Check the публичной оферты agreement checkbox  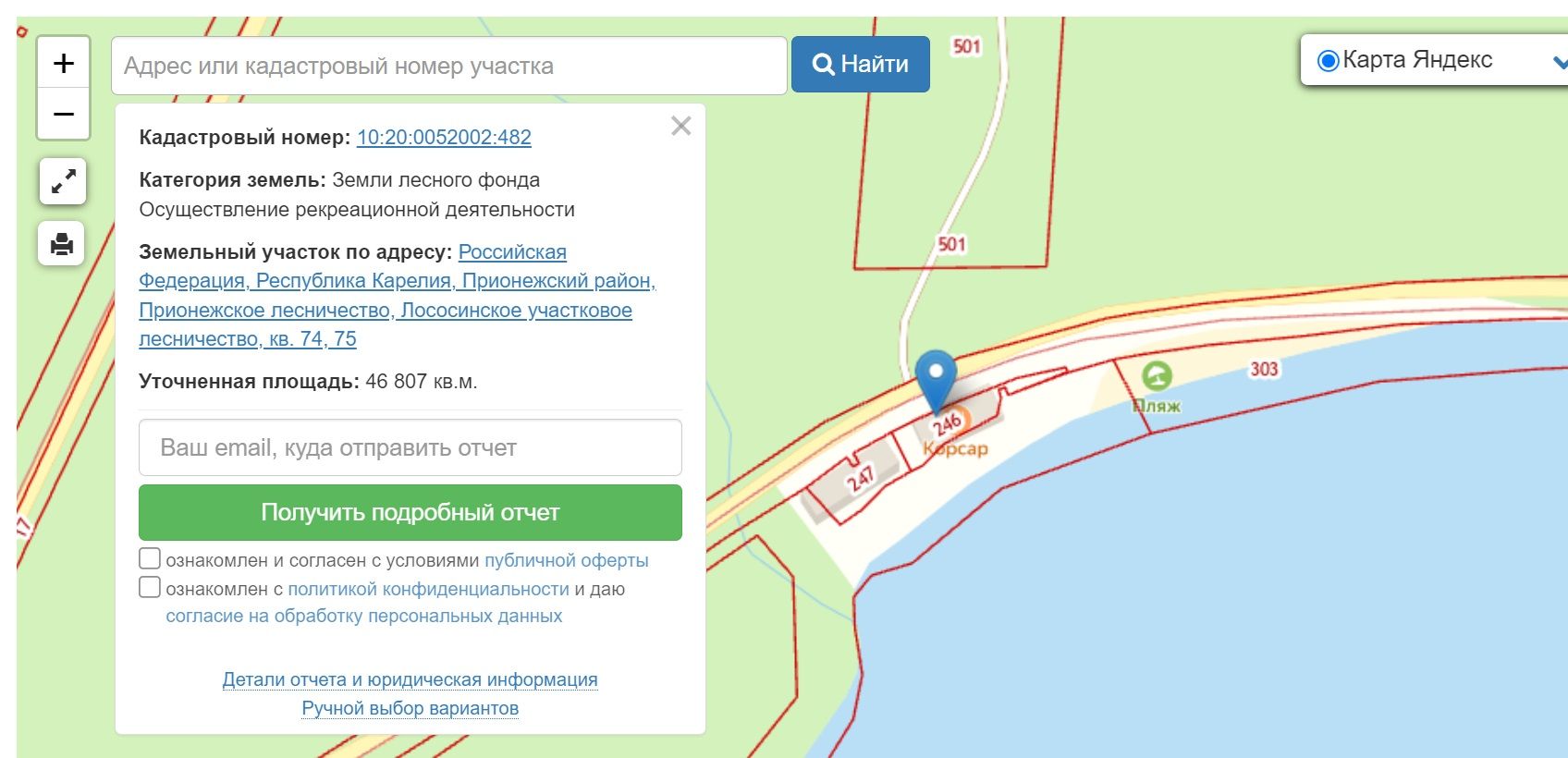pos(150,559)
